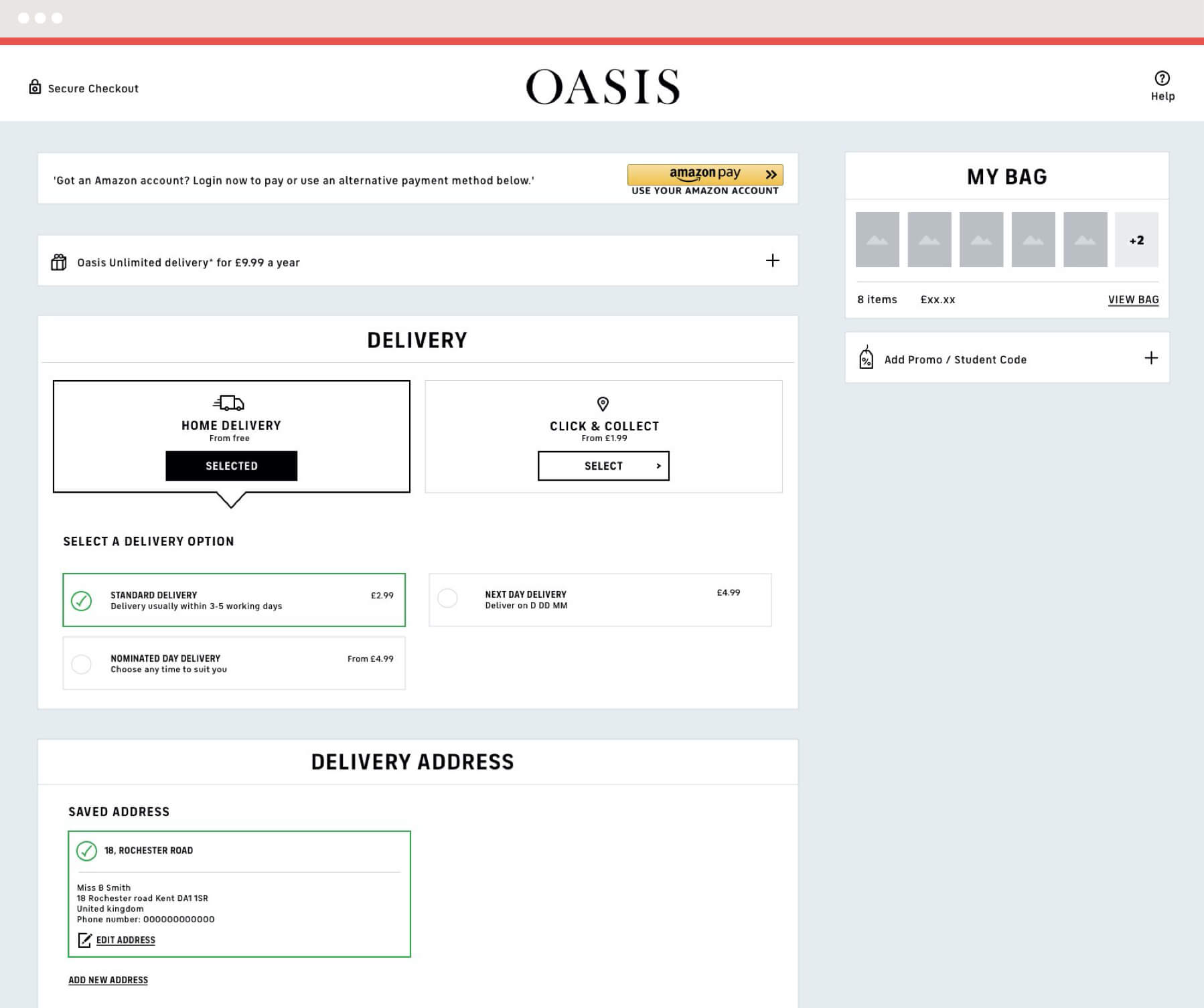Click the Home Delivery truck icon
The height and width of the screenshot is (1008, 1204).
229,403
